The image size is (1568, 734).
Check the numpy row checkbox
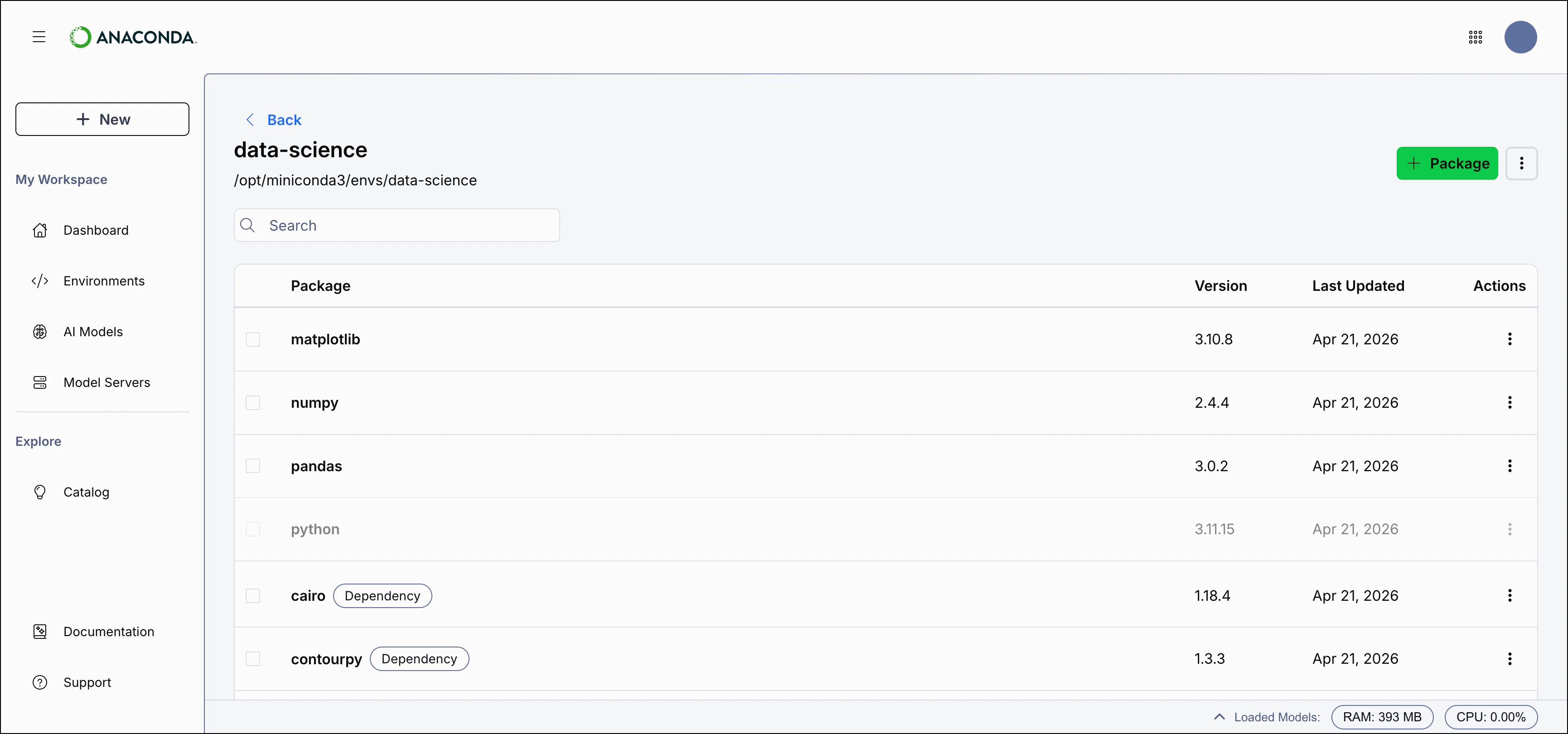point(254,402)
